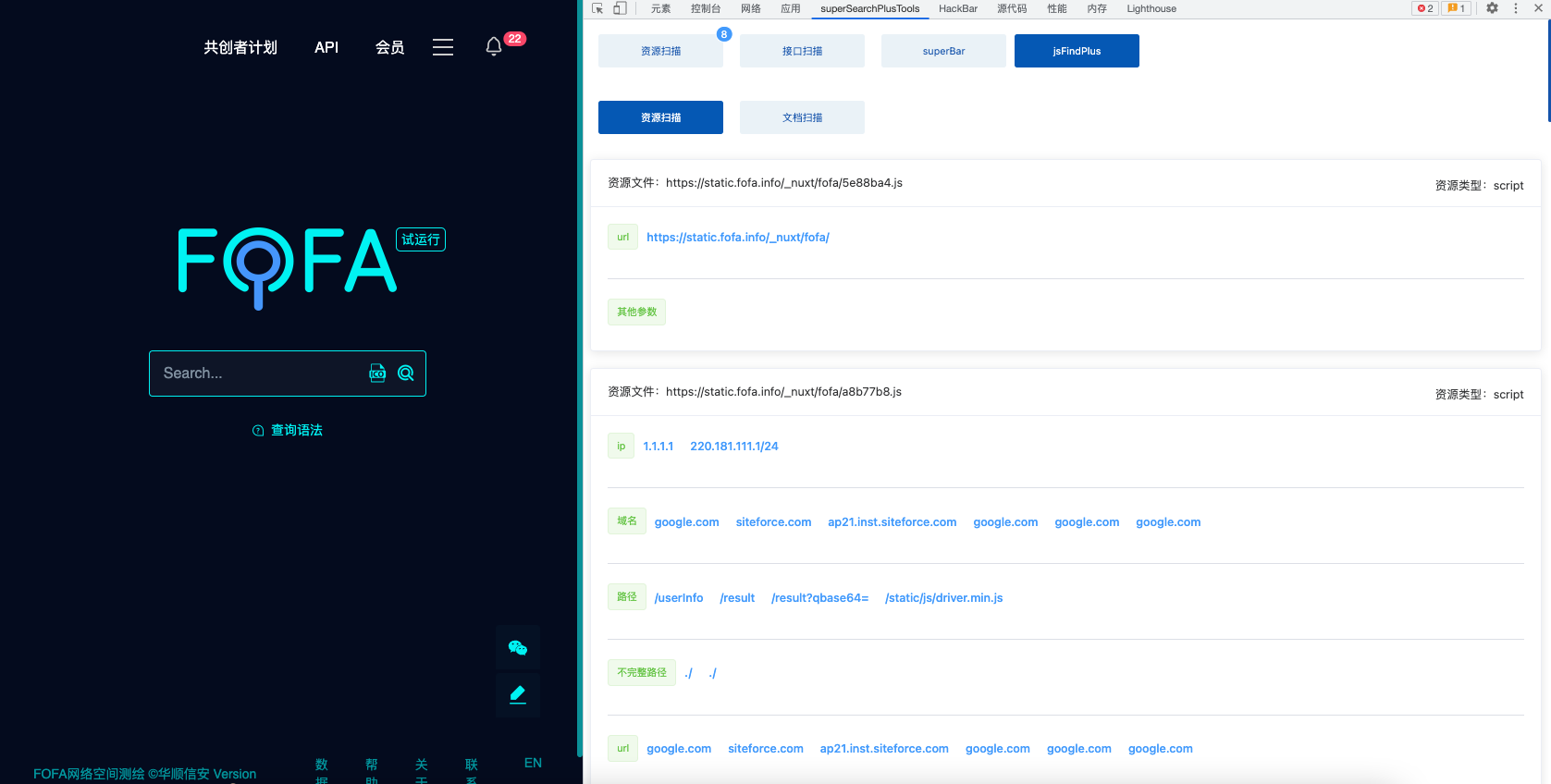Open DevTools more options kebab menu
Image resolution: width=1551 pixels, height=784 pixels.
point(1516,8)
